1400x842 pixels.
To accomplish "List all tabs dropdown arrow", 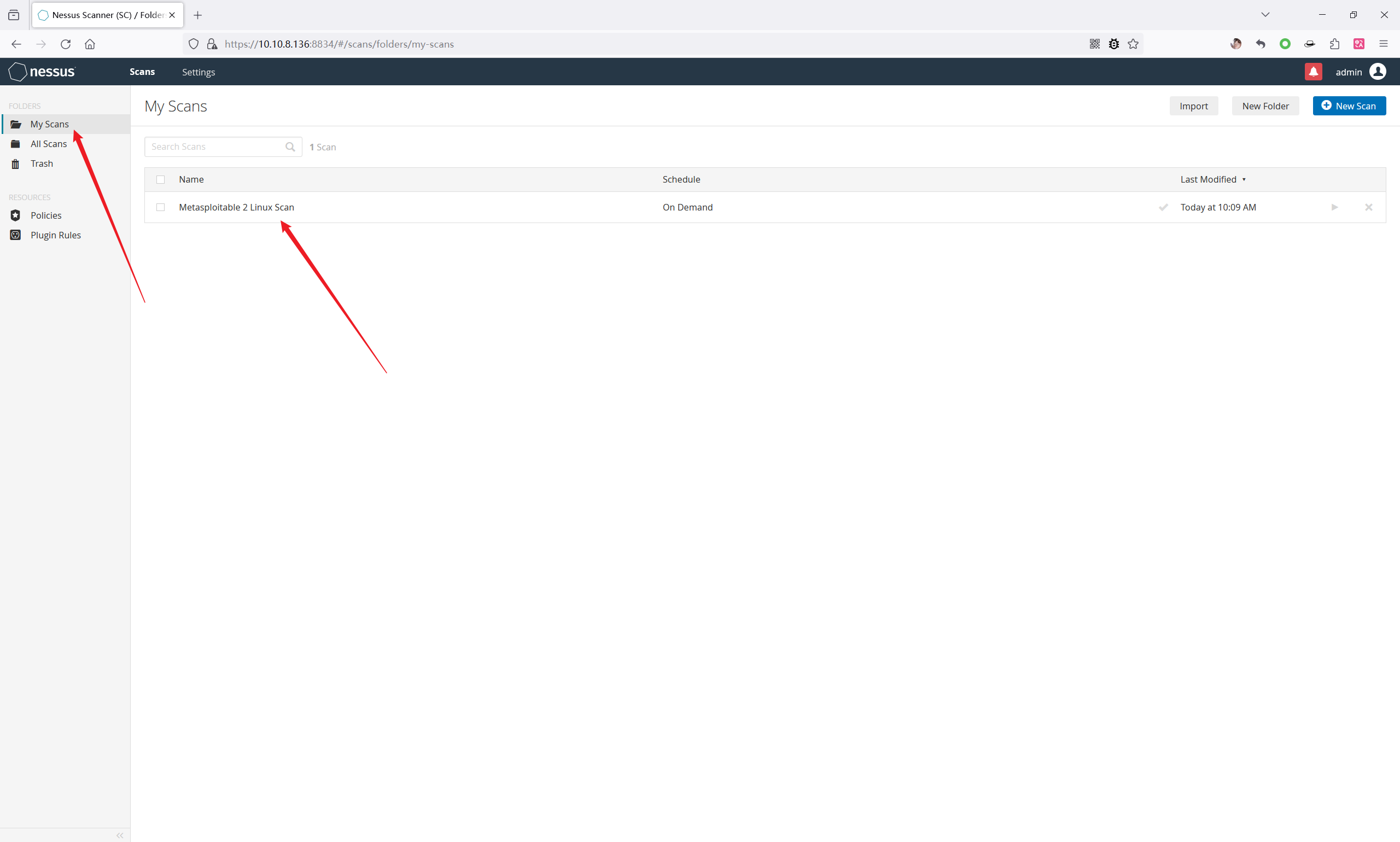I will [1265, 15].
